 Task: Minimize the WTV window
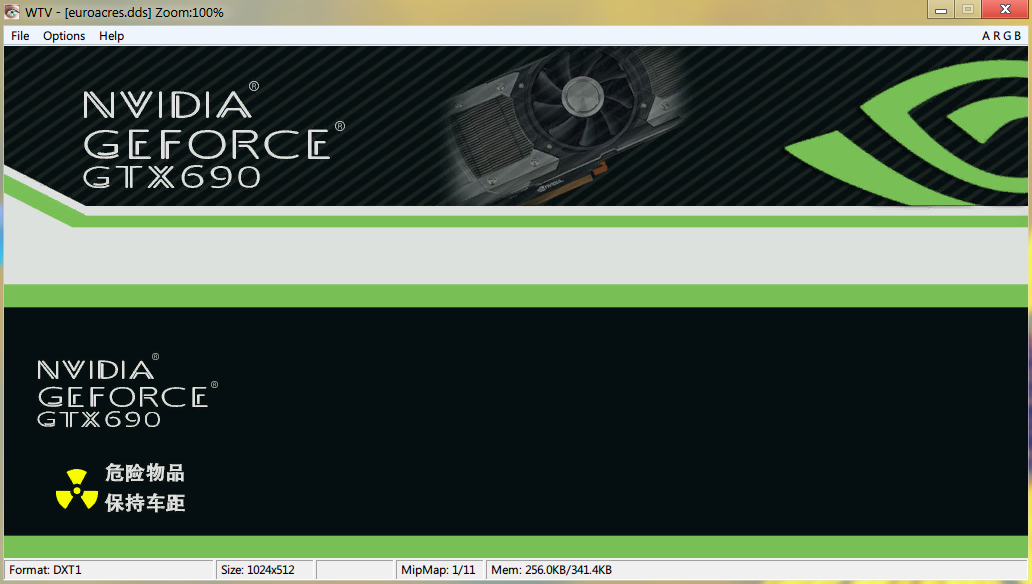[941, 9]
